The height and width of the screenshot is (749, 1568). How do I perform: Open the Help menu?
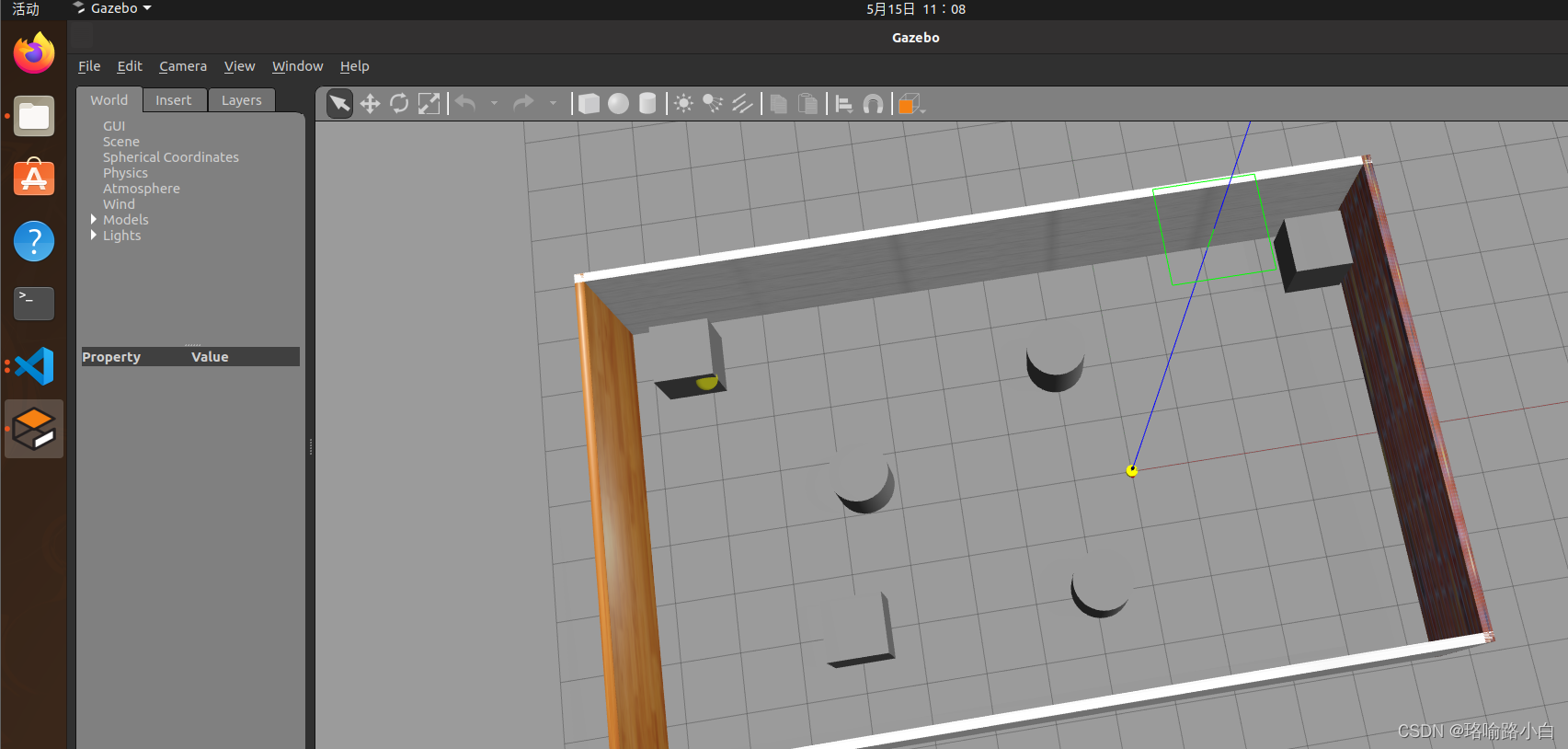pos(354,66)
